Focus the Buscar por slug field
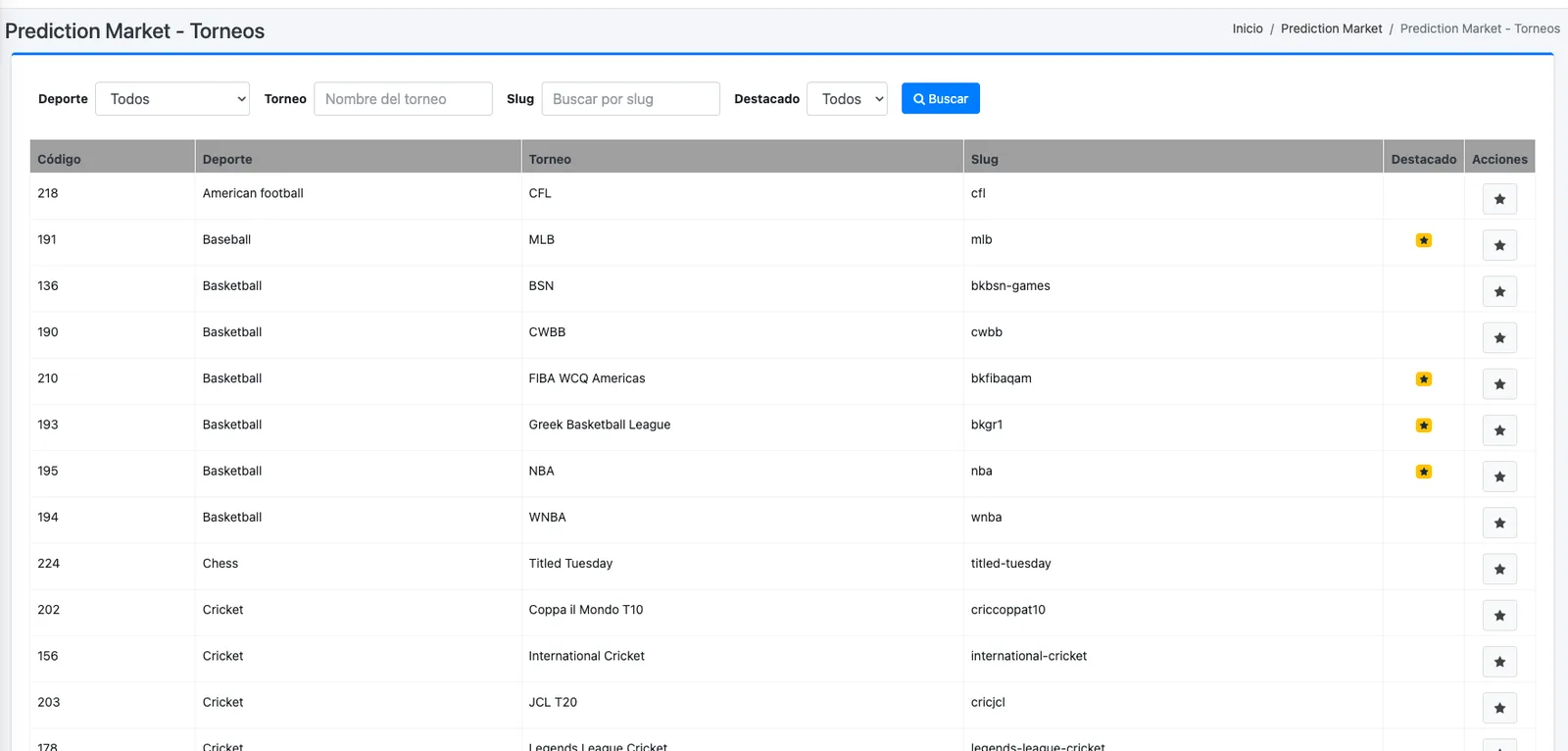The width and height of the screenshot is (1568, 751). pos(630,99)
